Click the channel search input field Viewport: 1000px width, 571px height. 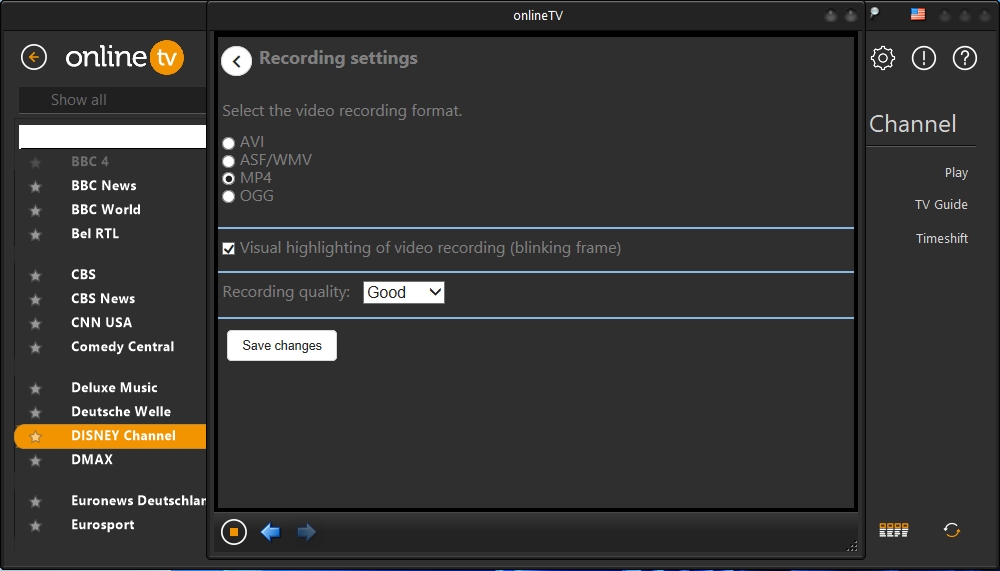[112, 137]
